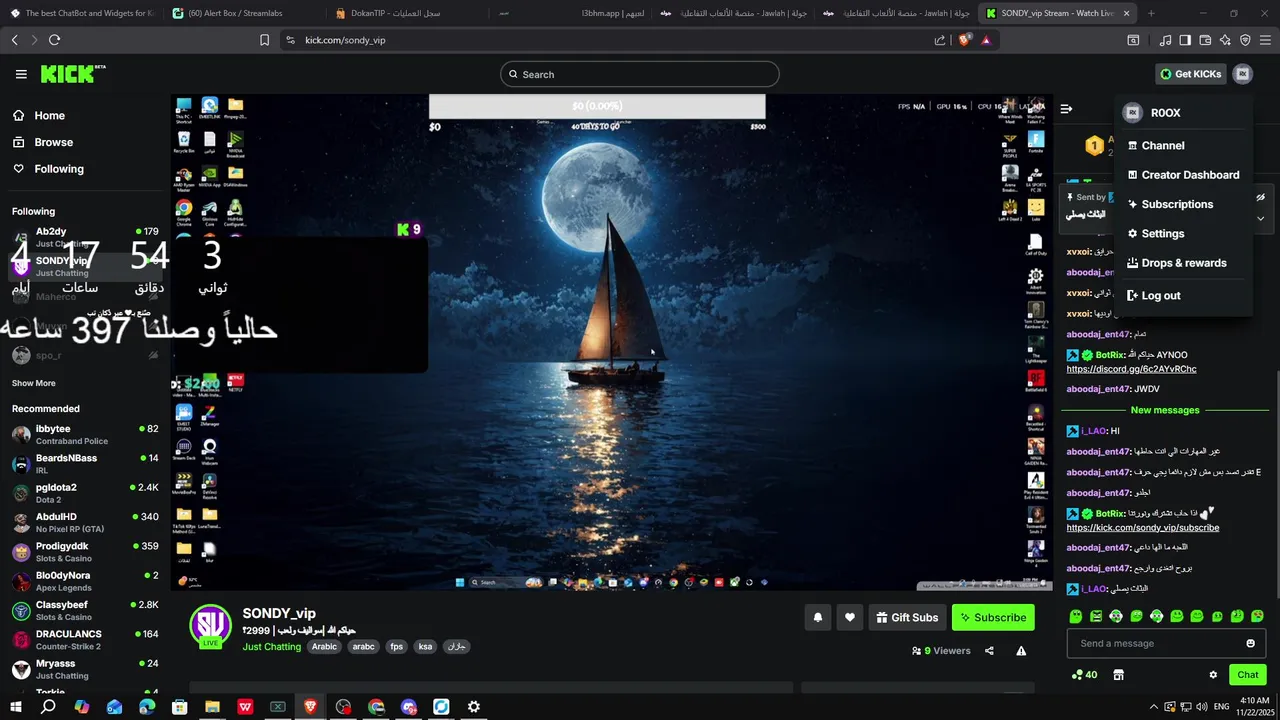This screenshot has height=720, width=1280.
Task: Click the Chat send button
Action: tap(1247, 675)
